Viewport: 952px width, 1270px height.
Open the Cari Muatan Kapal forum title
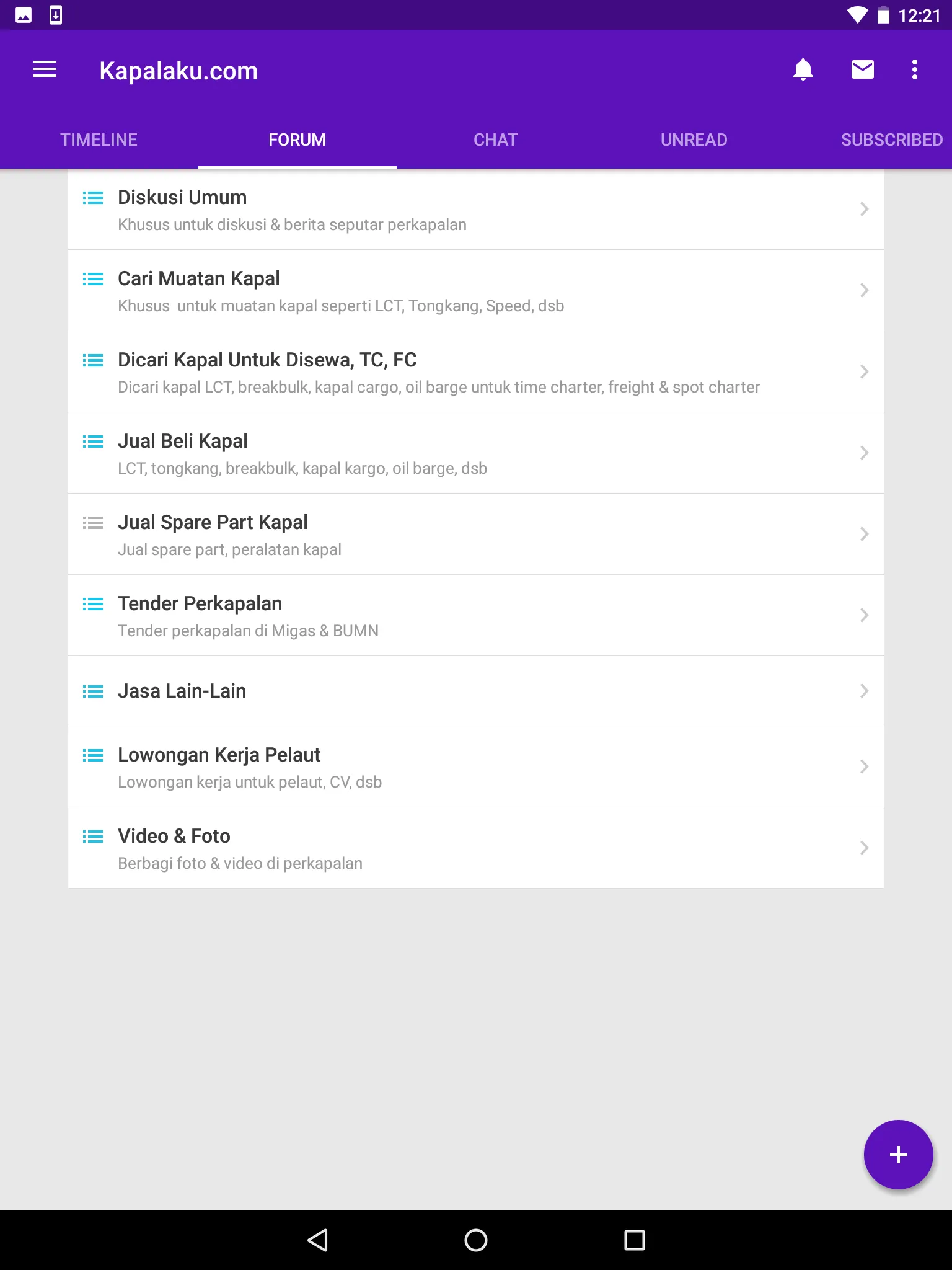(199, 278)
